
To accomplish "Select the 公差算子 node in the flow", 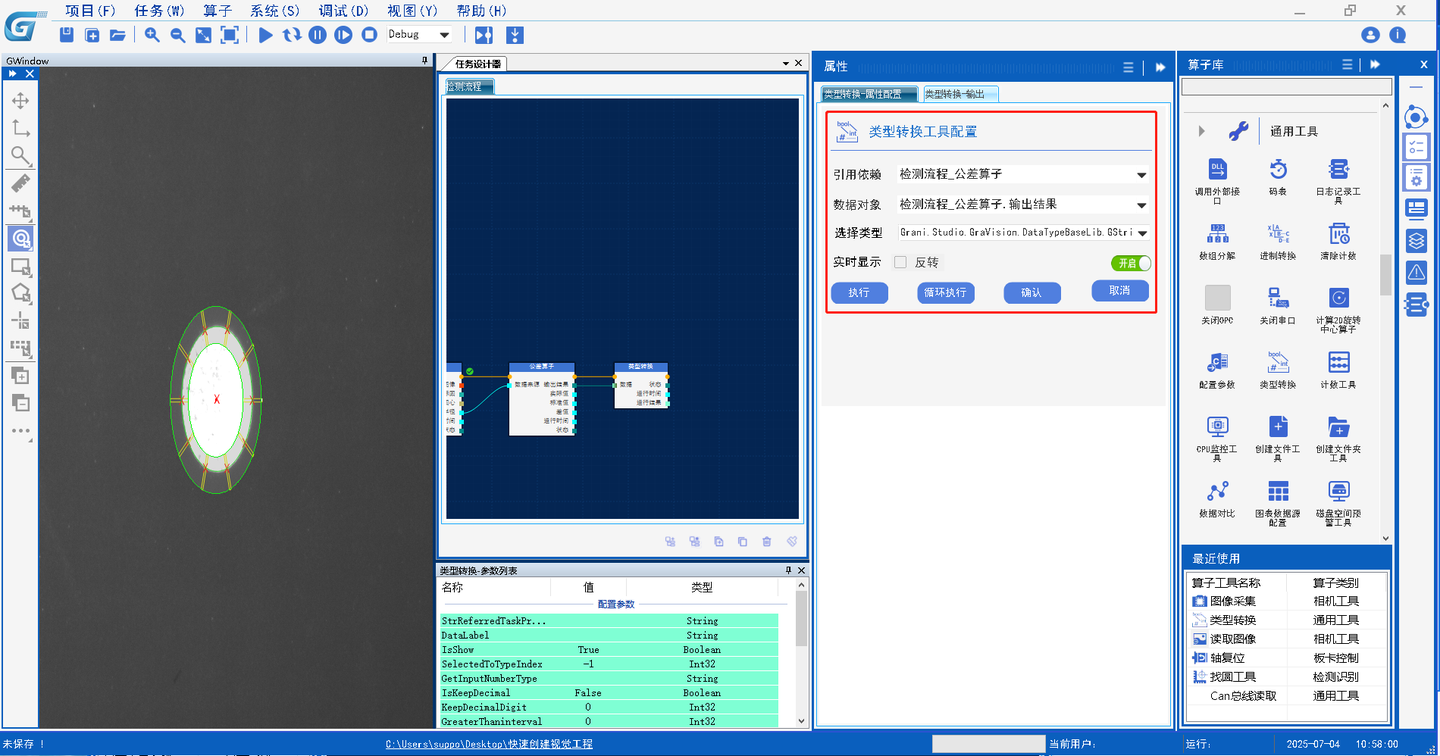I will [542, 399].
